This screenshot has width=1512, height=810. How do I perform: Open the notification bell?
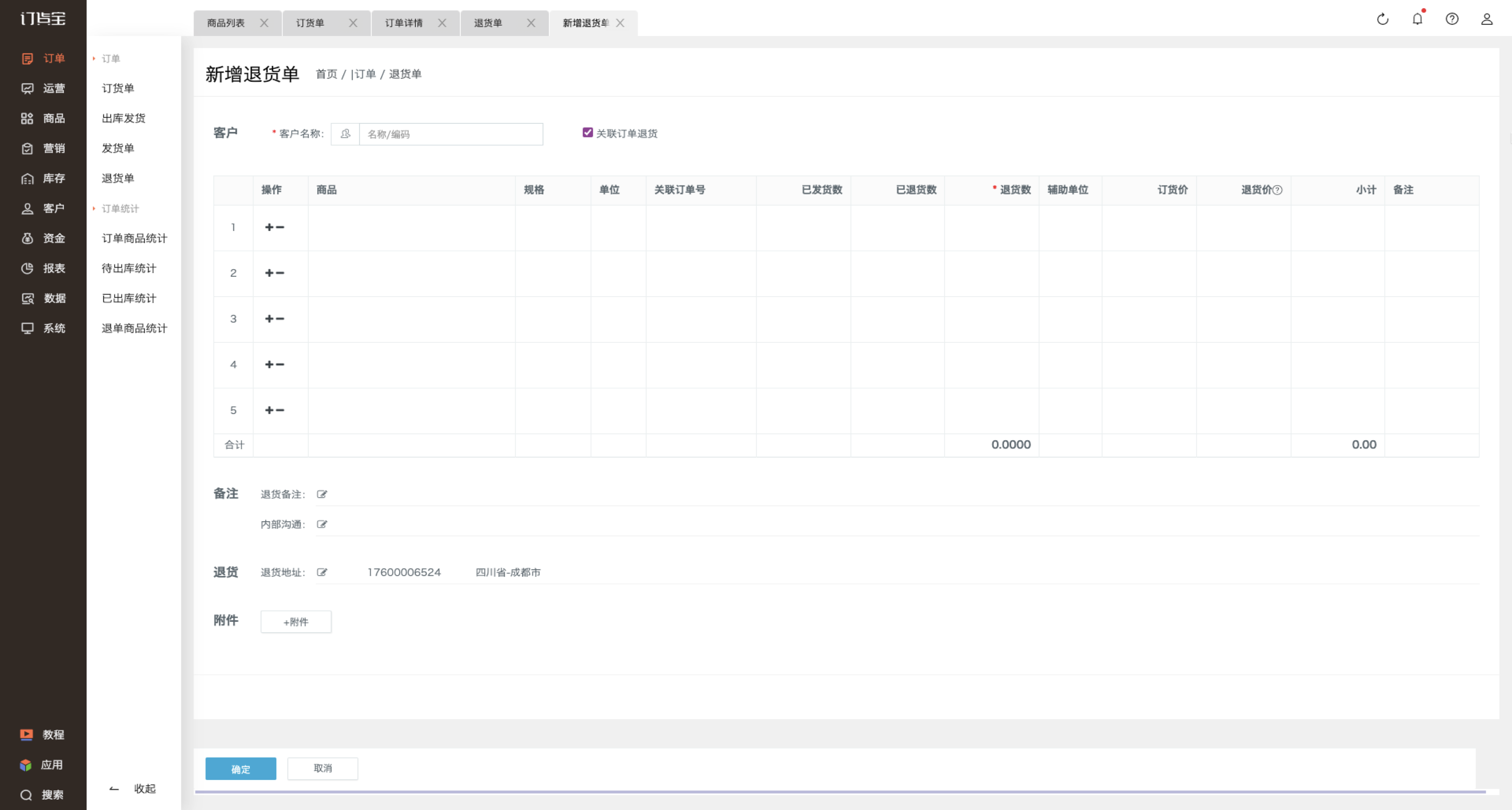tap(1417, 19)
